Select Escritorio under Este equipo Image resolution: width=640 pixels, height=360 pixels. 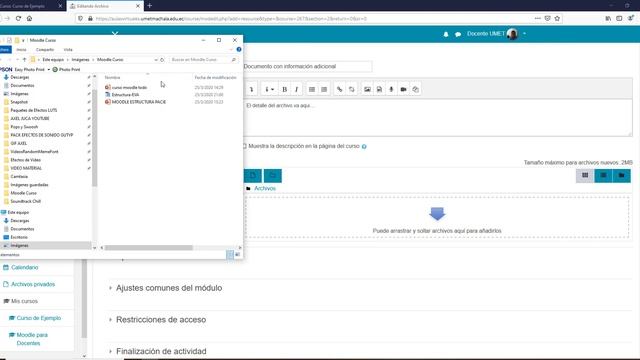pos(19,237)
